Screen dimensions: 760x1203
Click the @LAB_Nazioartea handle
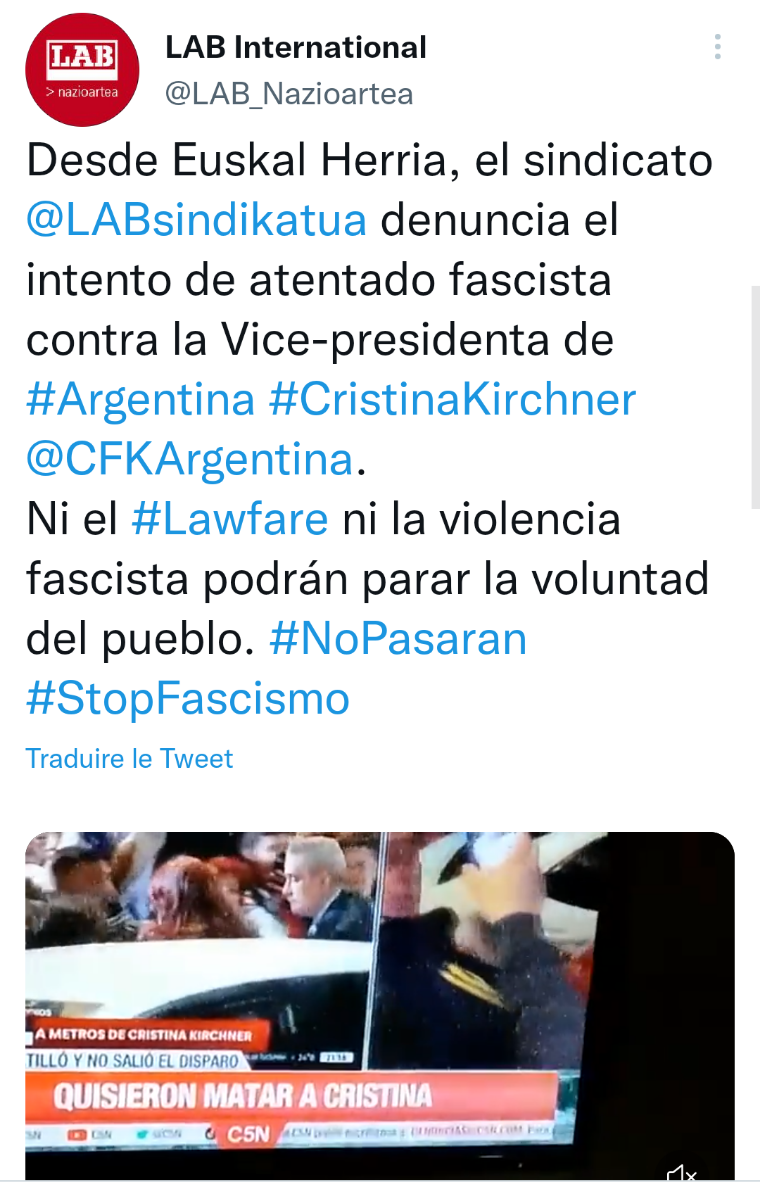pos(289,94)
